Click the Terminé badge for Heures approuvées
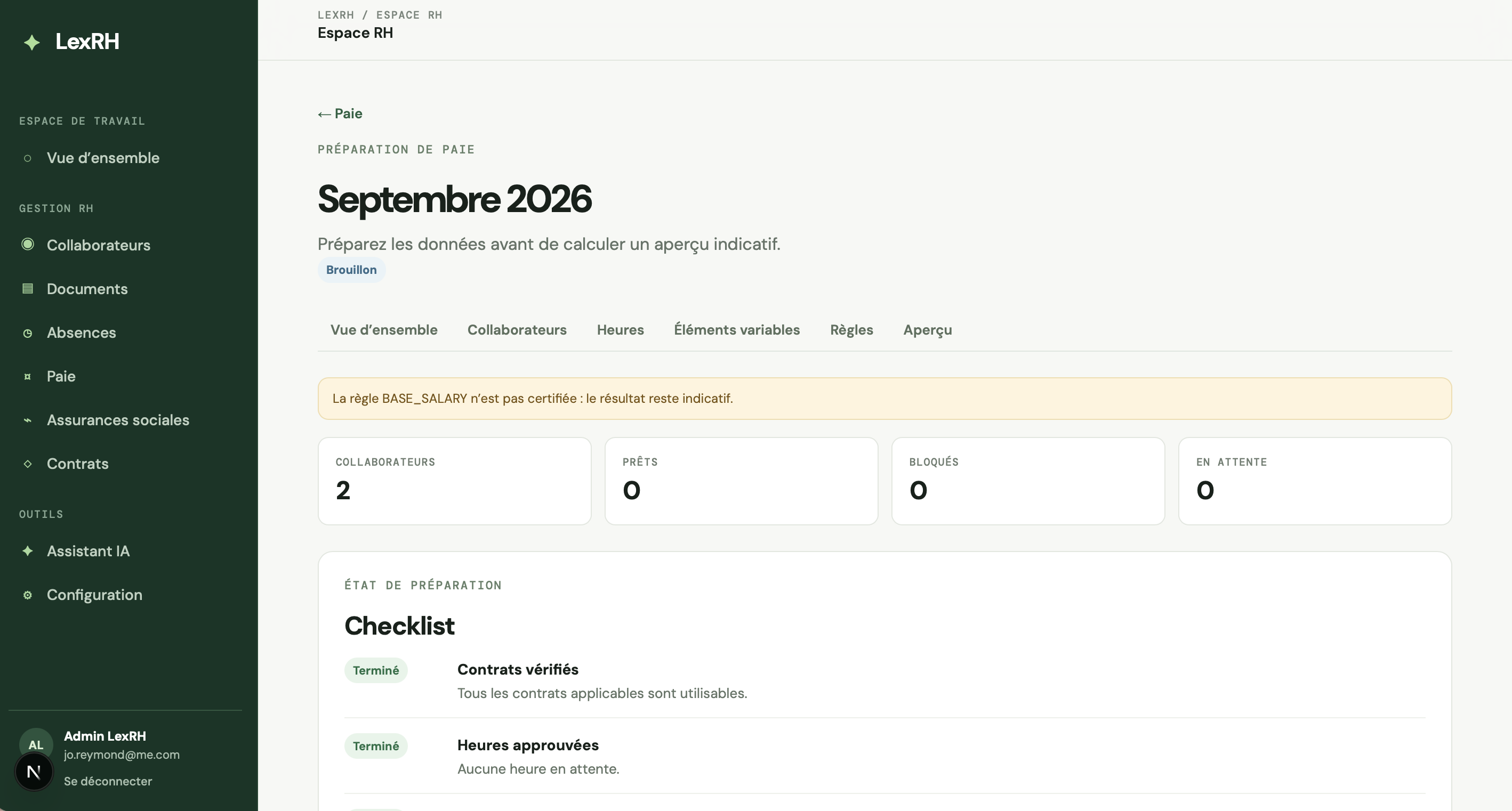 click(x=376, y=746)
